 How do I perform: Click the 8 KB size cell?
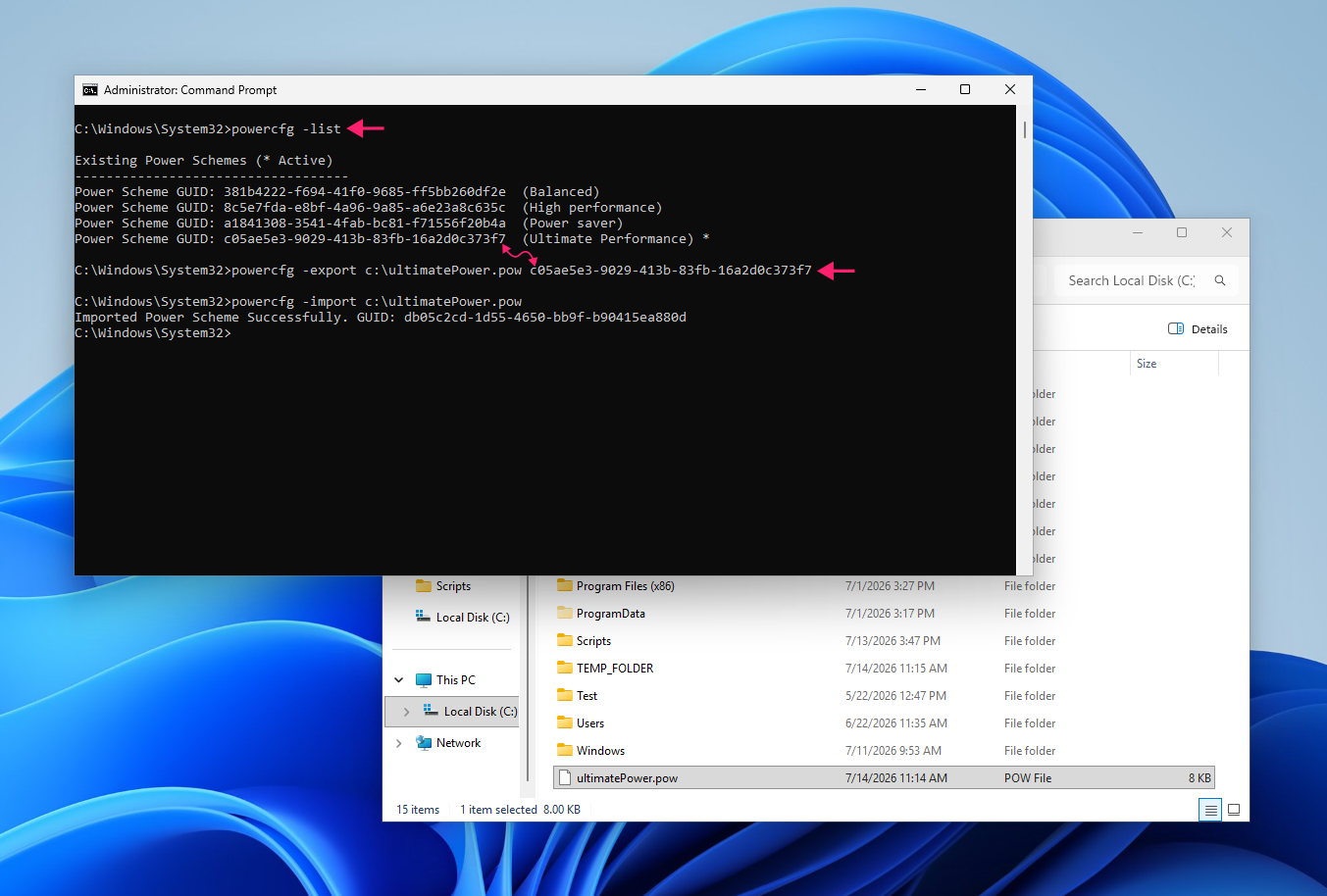(x=1200, y=778)
